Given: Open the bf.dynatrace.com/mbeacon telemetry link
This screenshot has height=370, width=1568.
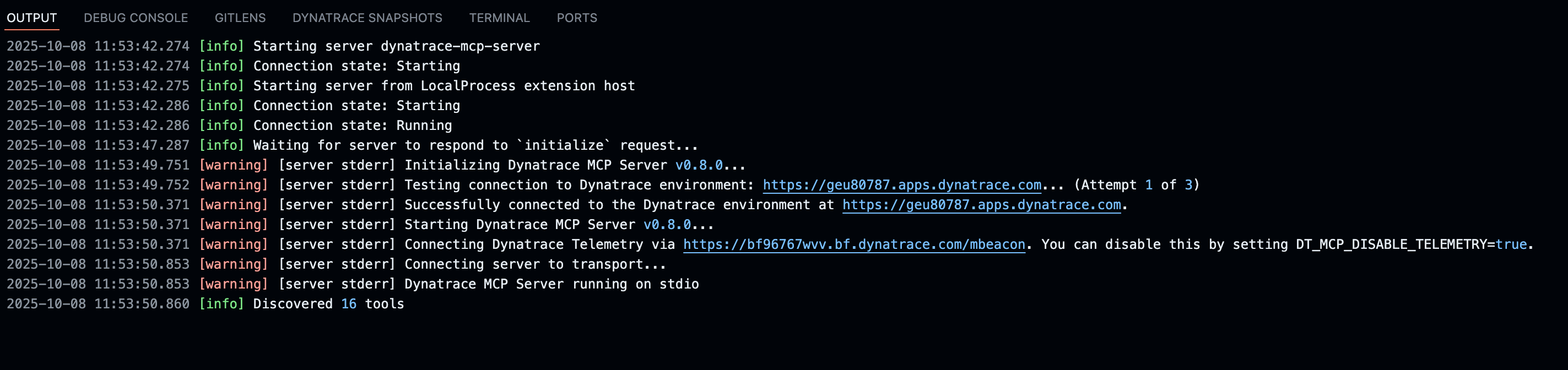Looking at the screenshot, I should 853,244.
